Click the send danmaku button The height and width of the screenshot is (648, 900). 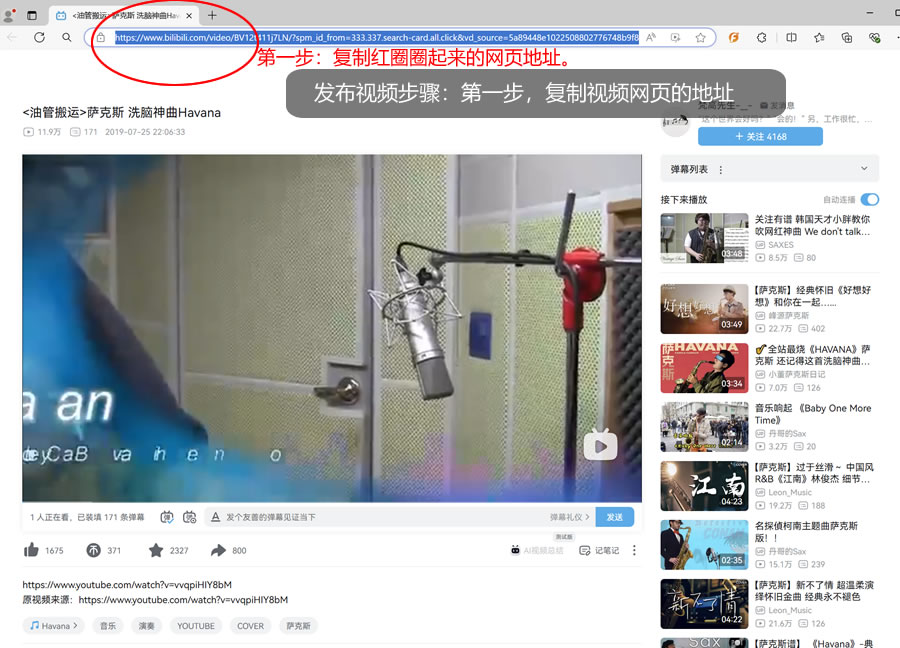[615, 517]
